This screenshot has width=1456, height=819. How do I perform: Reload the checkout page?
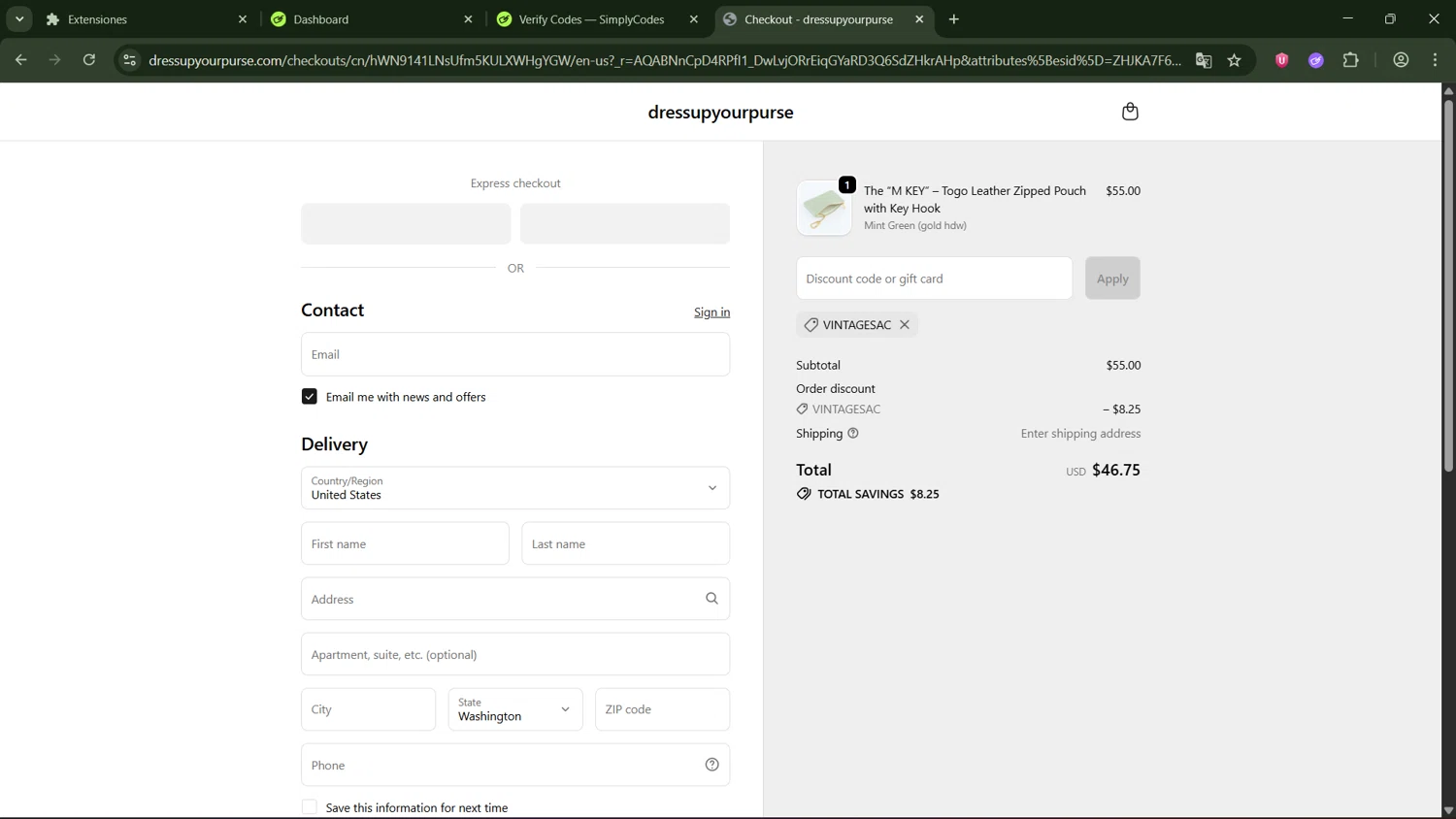pos(89,60)
